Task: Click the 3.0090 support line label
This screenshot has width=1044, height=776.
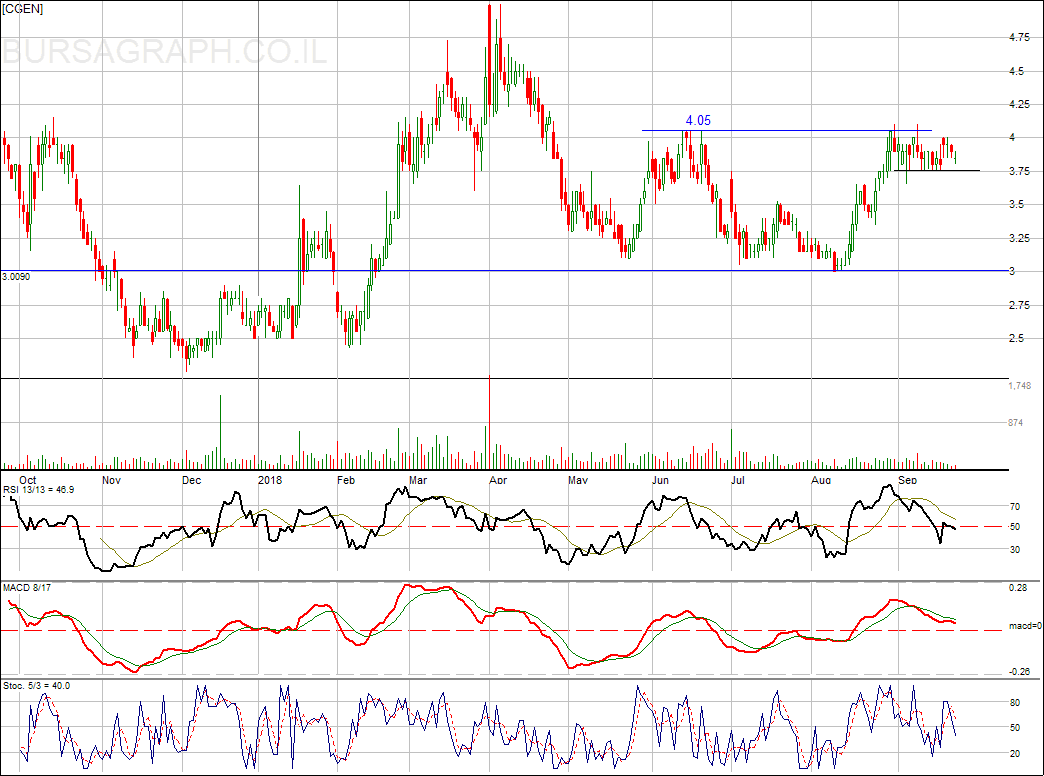Action: tap(19, 276)
